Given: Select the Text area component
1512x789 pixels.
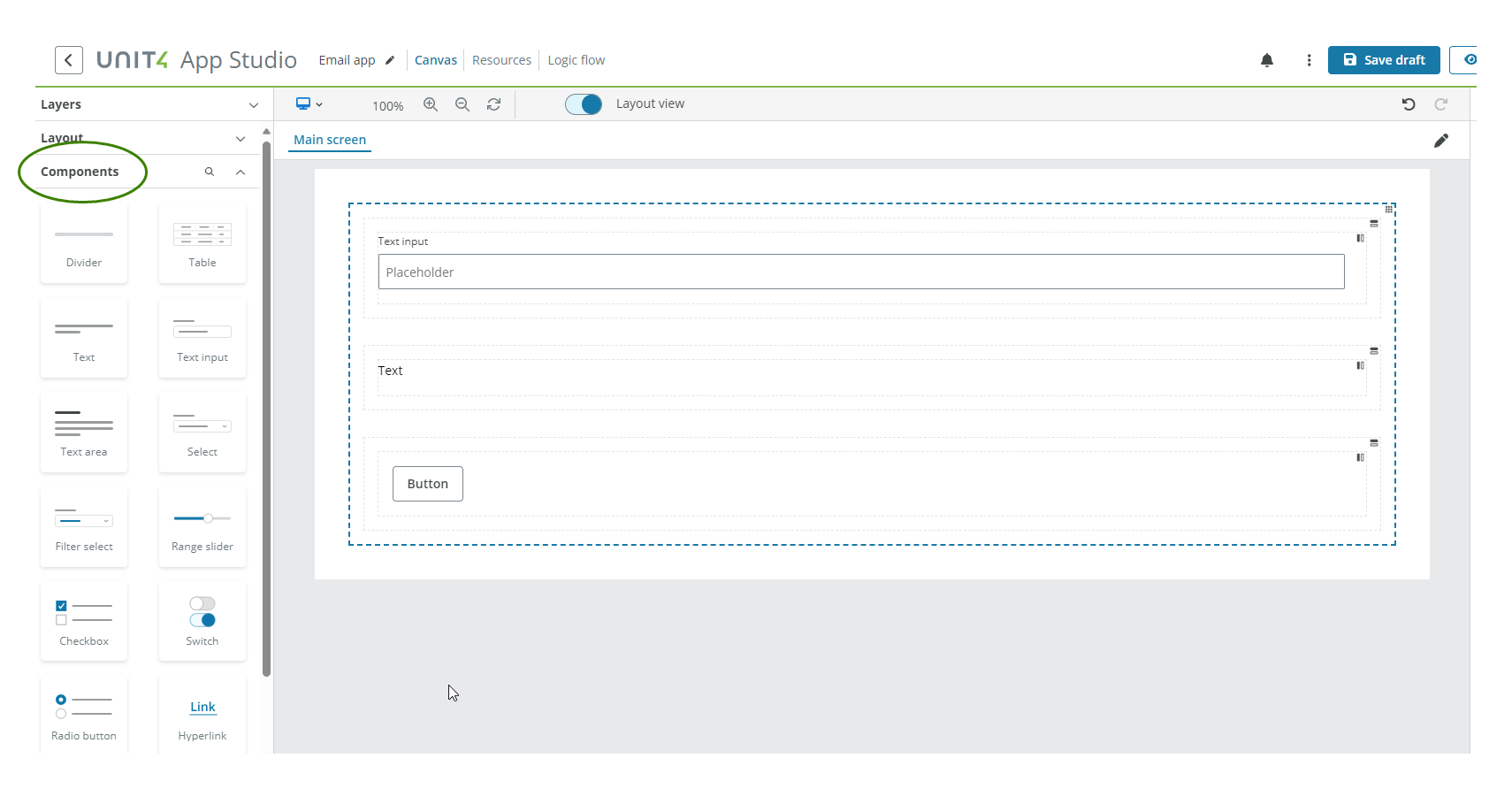Looking at the screenshot, I should pos(84,433).
